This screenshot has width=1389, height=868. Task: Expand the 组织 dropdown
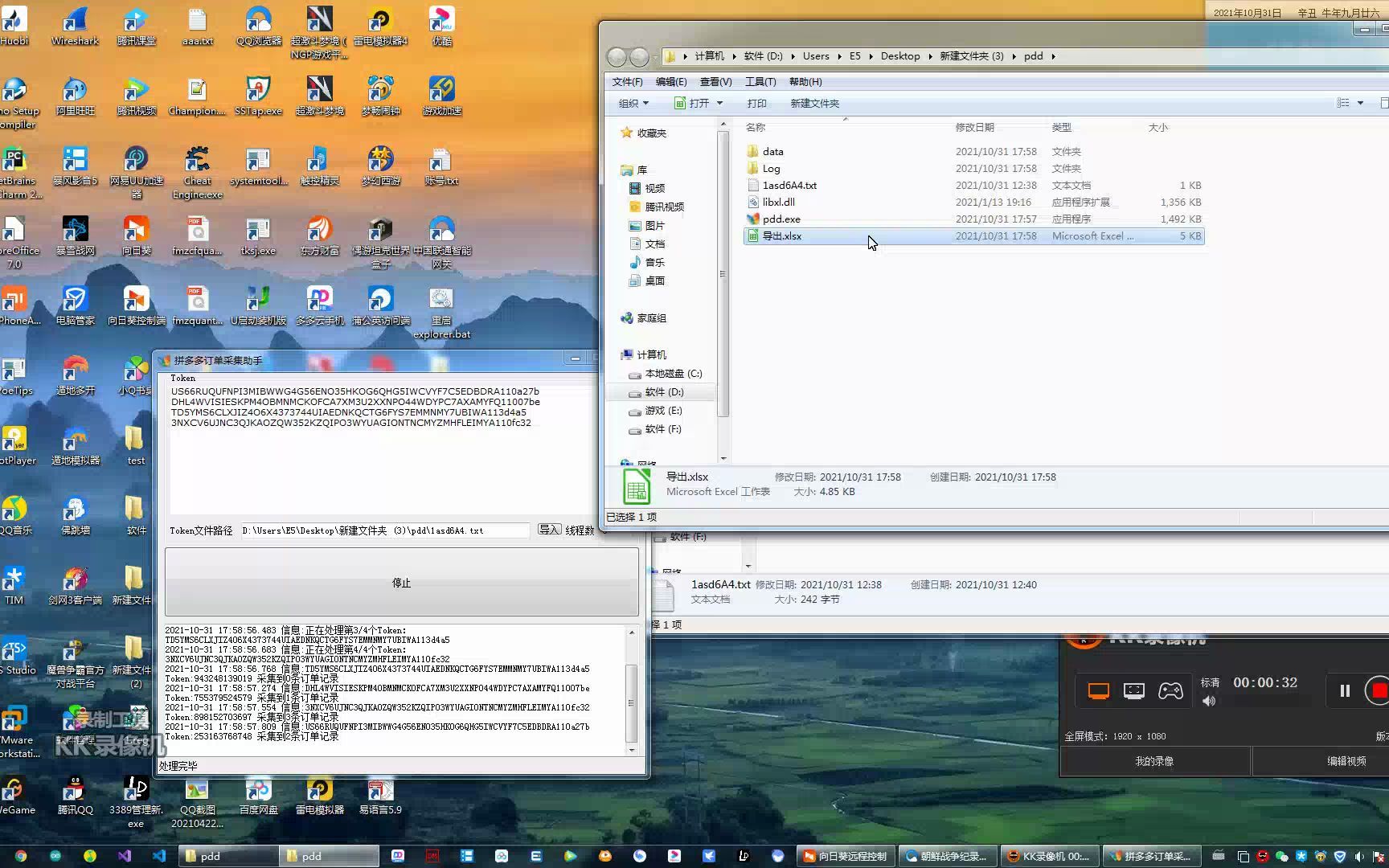coord(633,103)
